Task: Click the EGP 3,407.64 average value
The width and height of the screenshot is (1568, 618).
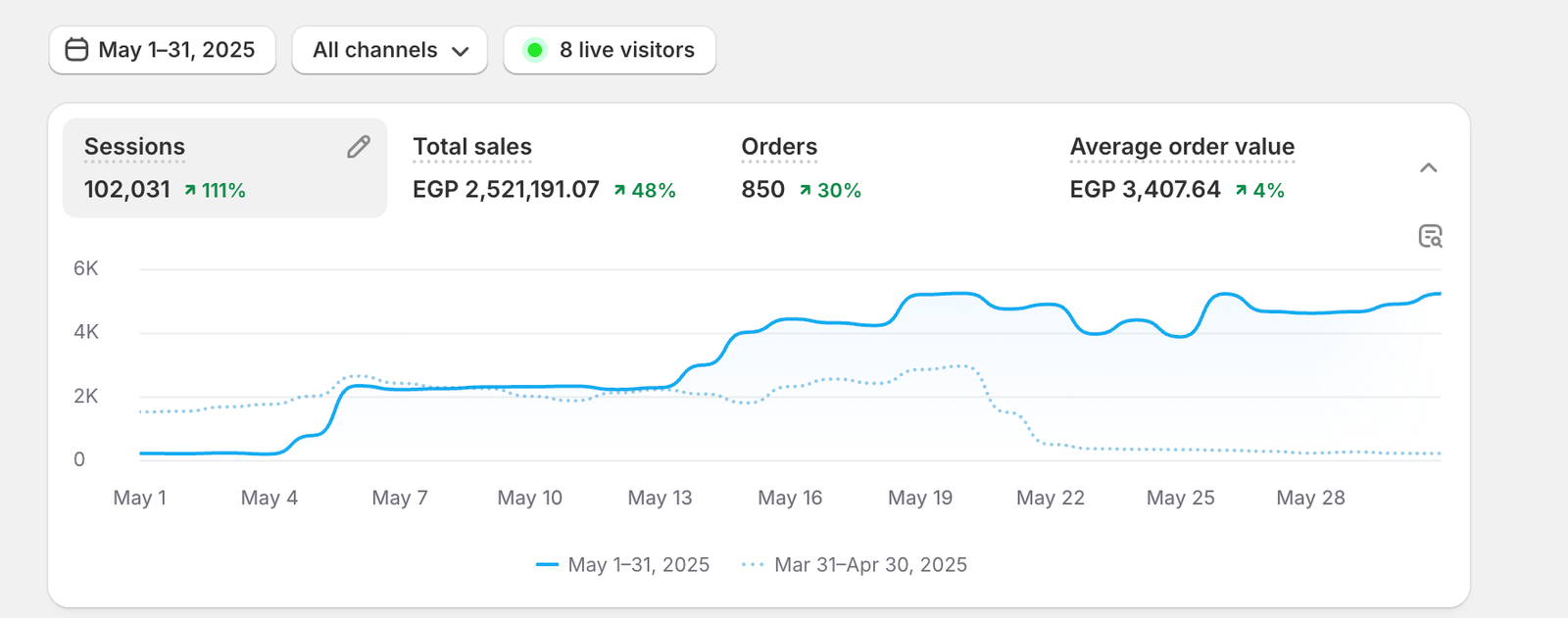Action: point(1146,190)
